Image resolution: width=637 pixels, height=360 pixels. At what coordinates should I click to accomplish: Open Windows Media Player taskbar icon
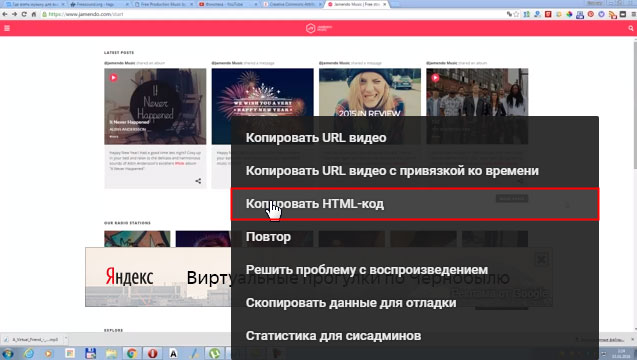coord(49,353)
